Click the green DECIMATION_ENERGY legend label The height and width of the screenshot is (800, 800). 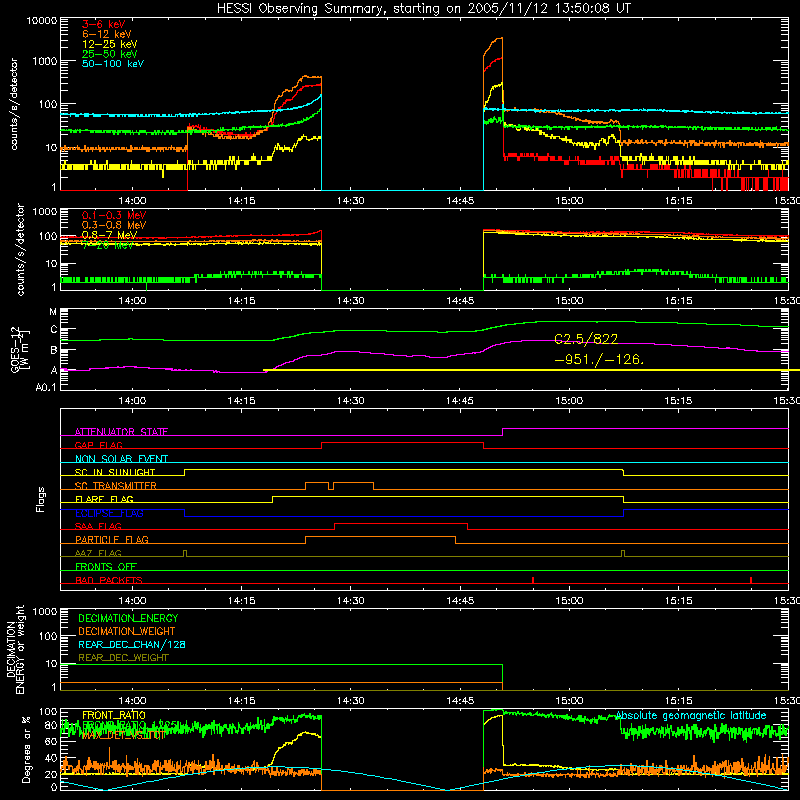pyautogui.click(x=128, y=618)
